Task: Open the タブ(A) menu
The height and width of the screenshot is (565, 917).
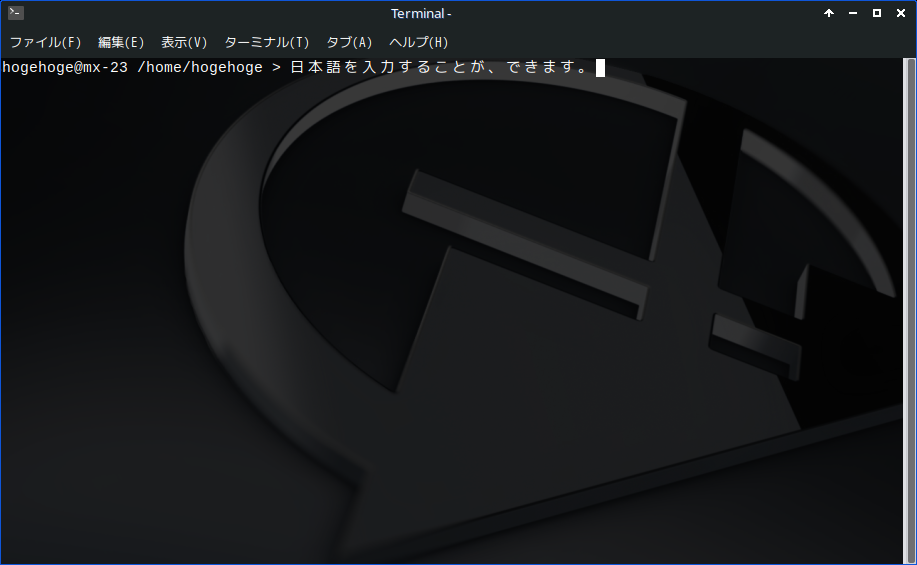Action: coord(349,42)
